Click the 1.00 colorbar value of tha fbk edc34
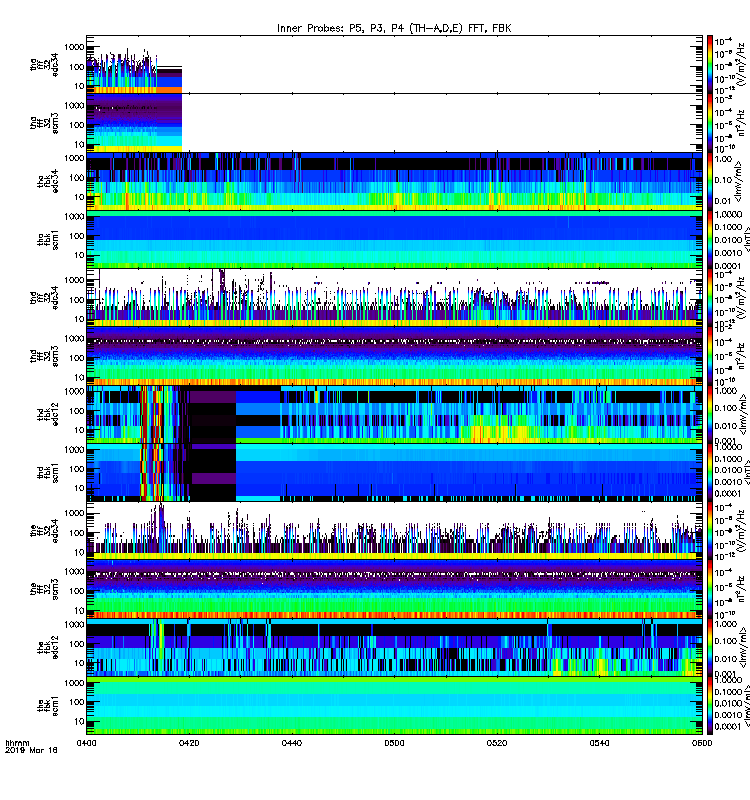This screenshot has height=800, width=750. [723, 159]
